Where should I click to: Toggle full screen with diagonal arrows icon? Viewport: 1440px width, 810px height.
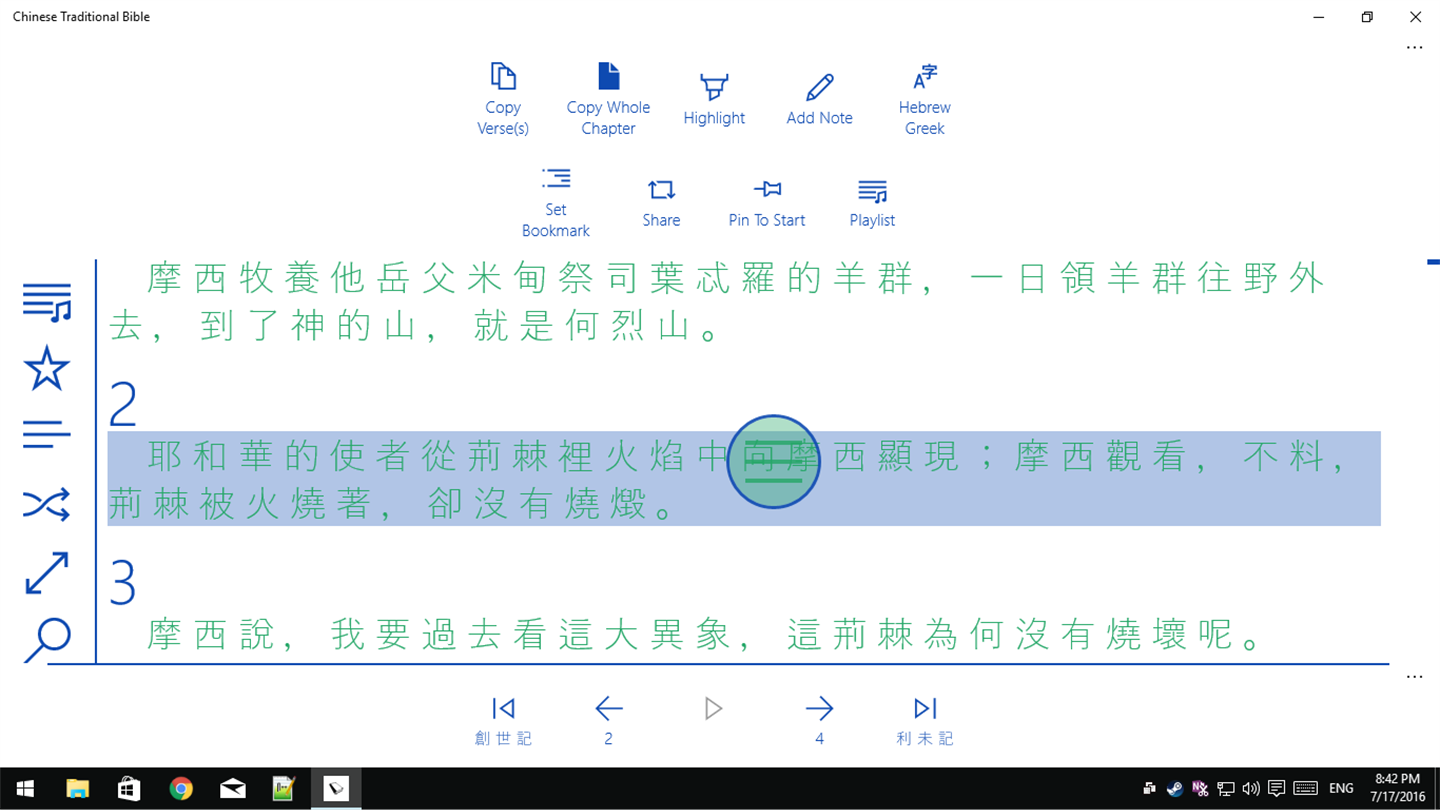click(47, 573)
